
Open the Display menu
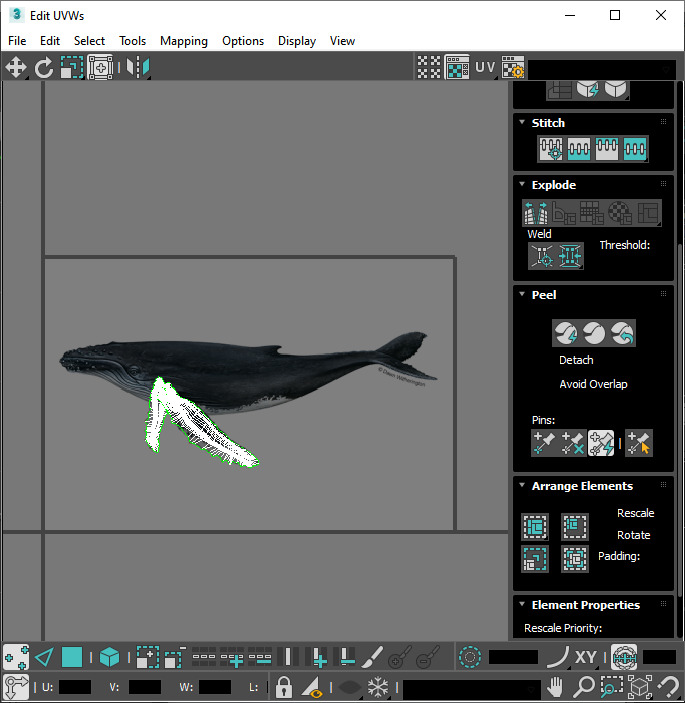click(x=297, y=41)
